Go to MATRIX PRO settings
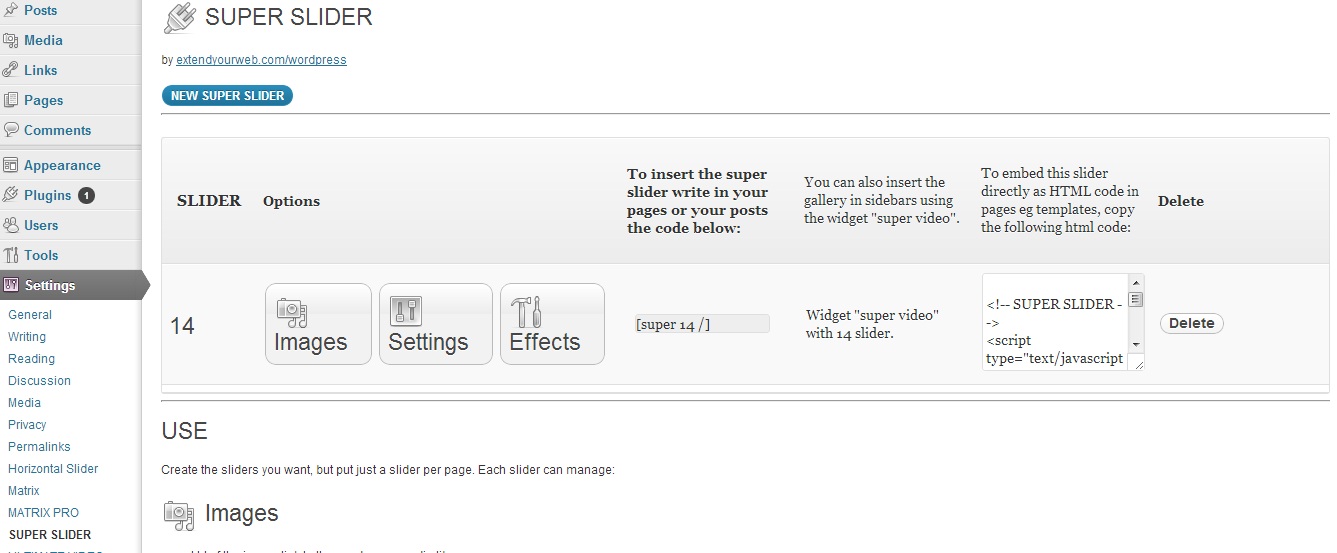The height and width of the screenshot is (553, 1337). [43, 513]
